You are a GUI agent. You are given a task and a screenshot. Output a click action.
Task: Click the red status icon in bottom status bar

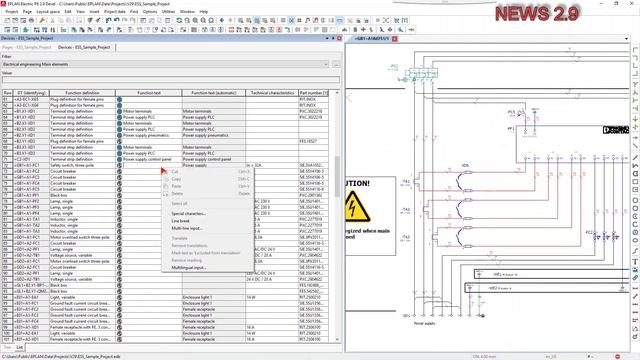coord(617,357)
